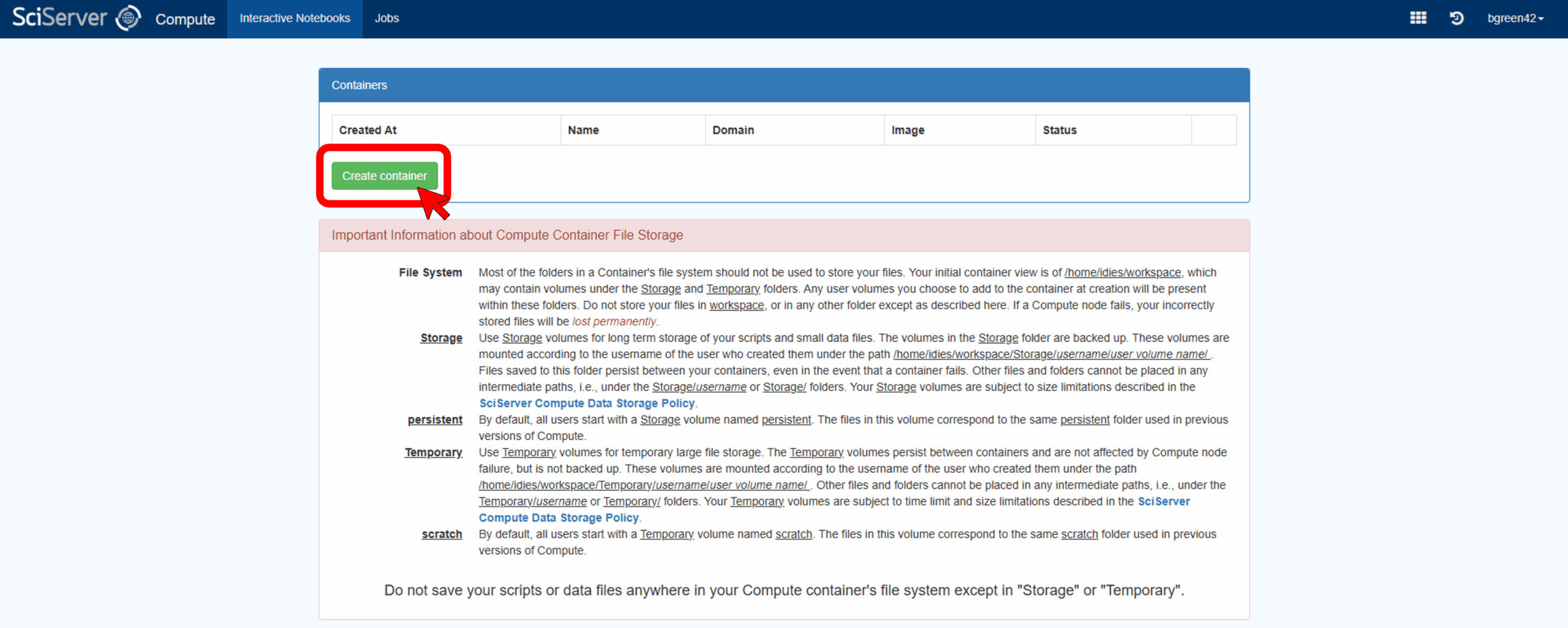
Task: Click the red 'lost permanently' text
Action: pyautogui.click(x=614, y=322)
